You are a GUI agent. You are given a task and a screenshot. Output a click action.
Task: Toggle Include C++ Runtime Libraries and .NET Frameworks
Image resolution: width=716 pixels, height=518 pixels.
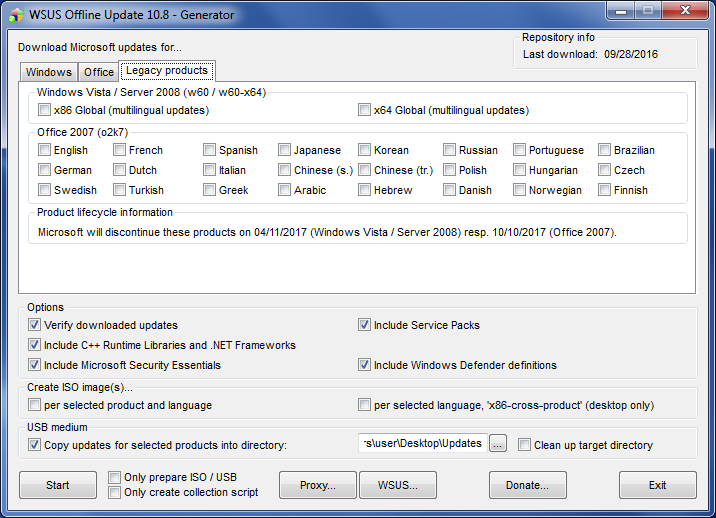(34, 345)
